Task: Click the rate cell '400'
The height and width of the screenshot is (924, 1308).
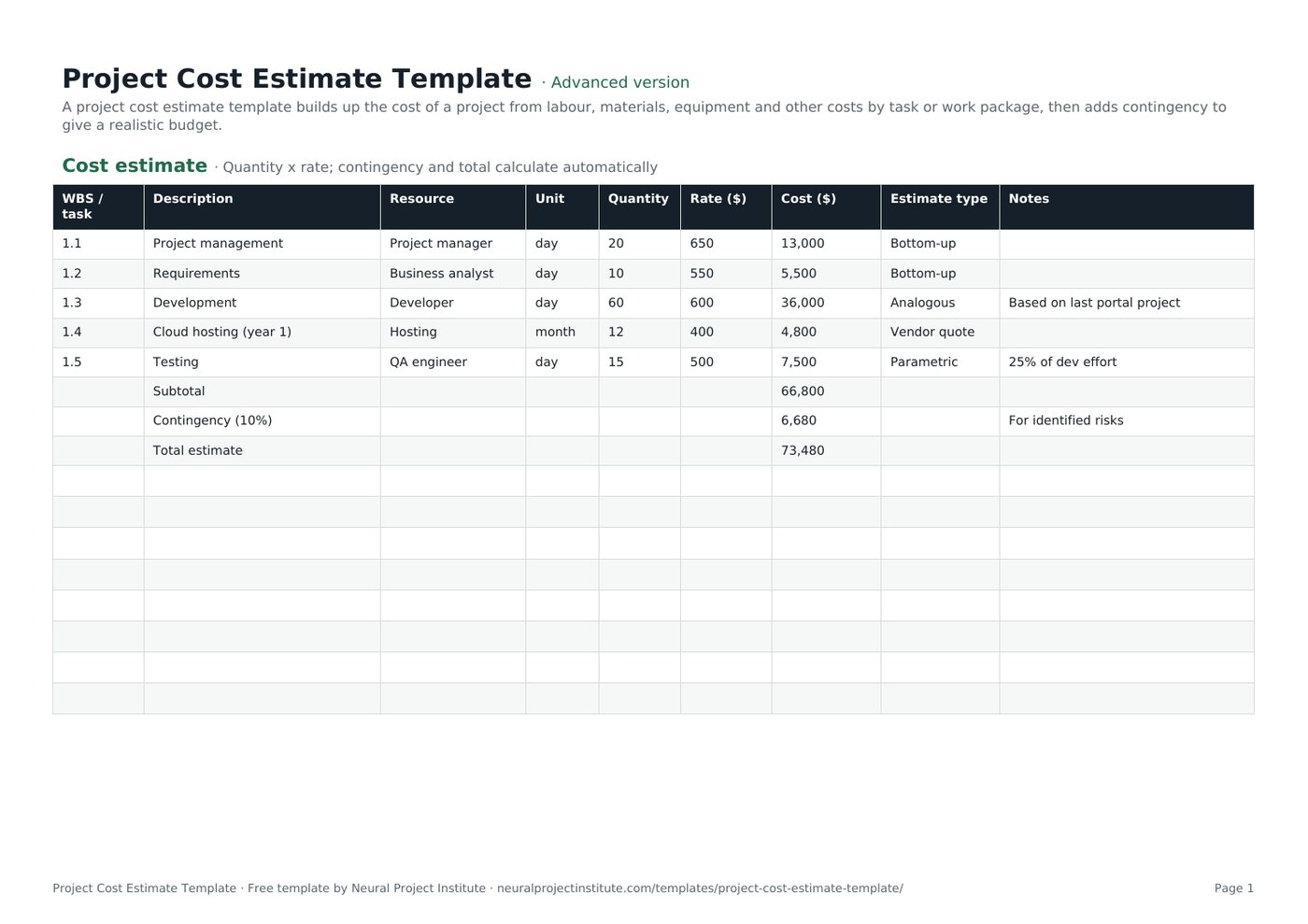Action: point(726,333)
